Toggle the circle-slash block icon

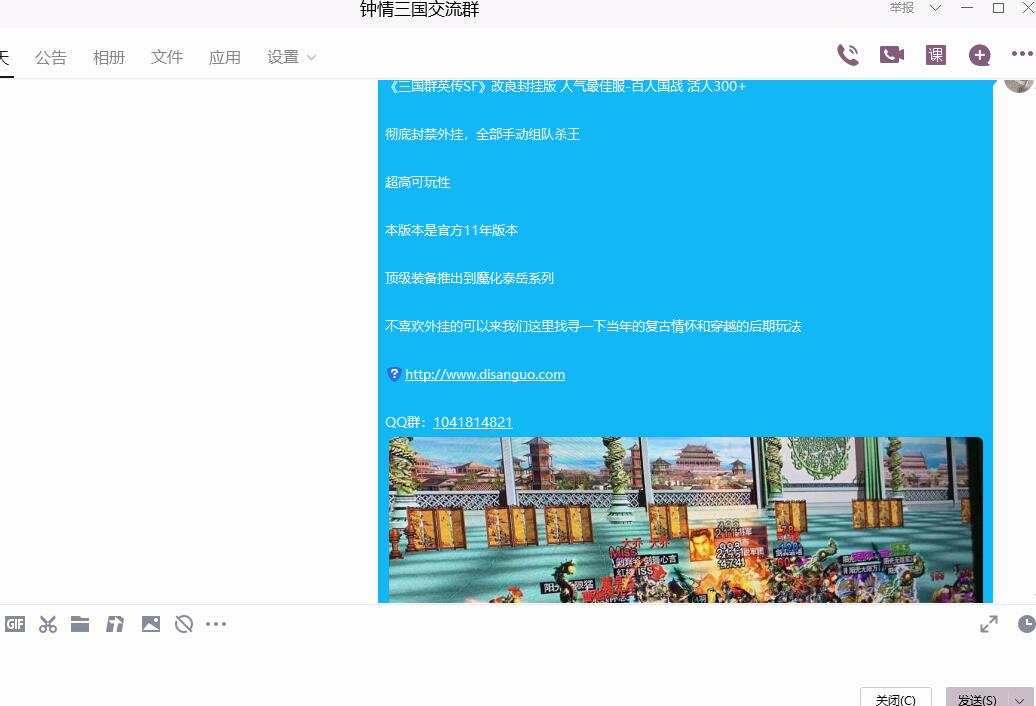(x=184, y=624)
